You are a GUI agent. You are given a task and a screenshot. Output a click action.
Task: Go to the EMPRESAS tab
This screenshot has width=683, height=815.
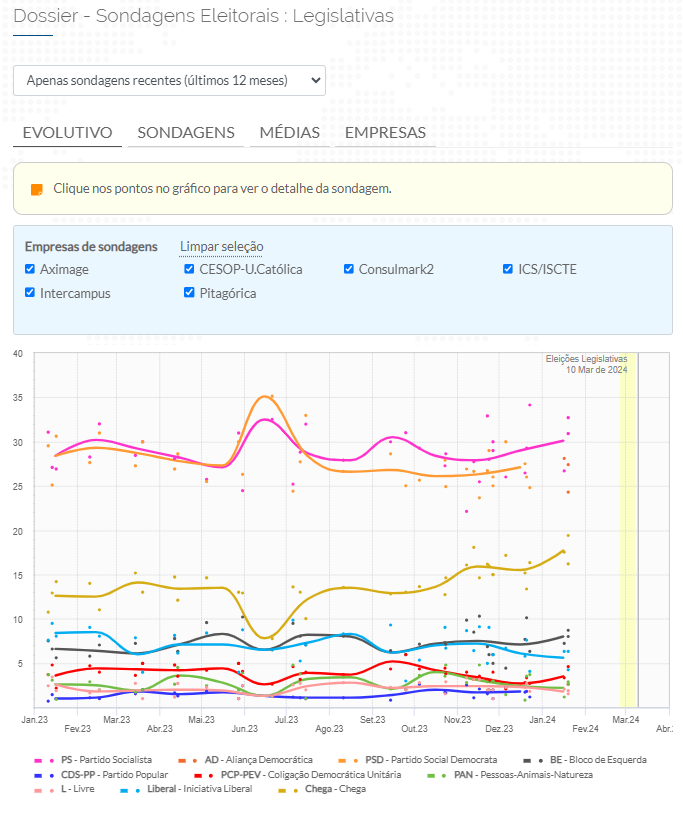pos(385,133)
